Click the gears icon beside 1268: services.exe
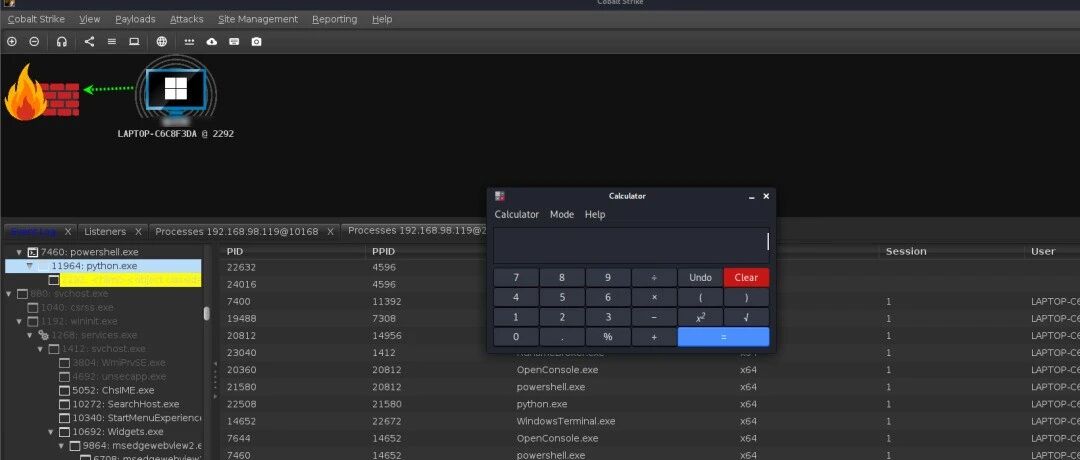The image size is (1080, 460). (43, 335)
